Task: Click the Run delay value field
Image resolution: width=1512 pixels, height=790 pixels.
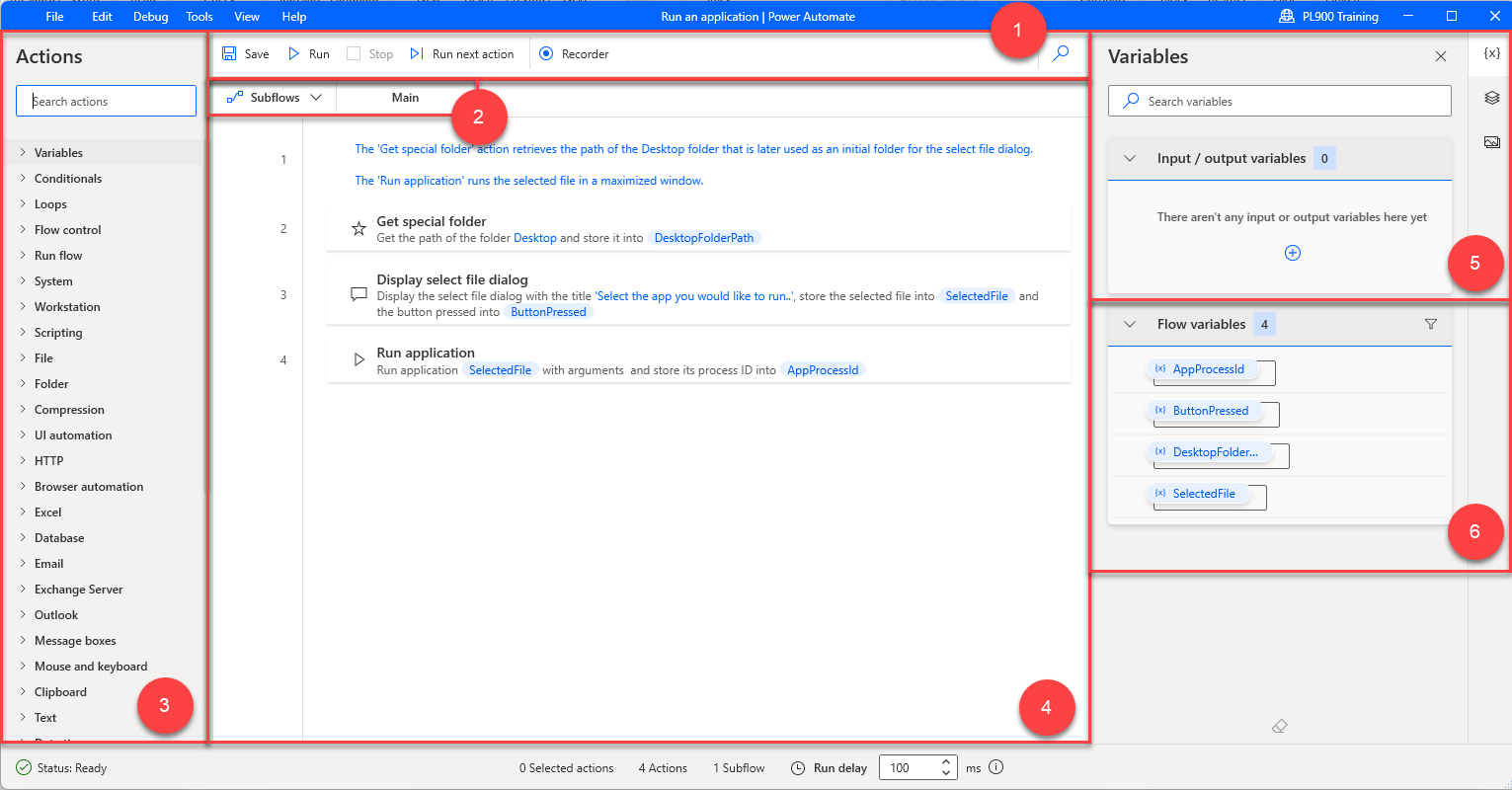Action: (907, 767)
